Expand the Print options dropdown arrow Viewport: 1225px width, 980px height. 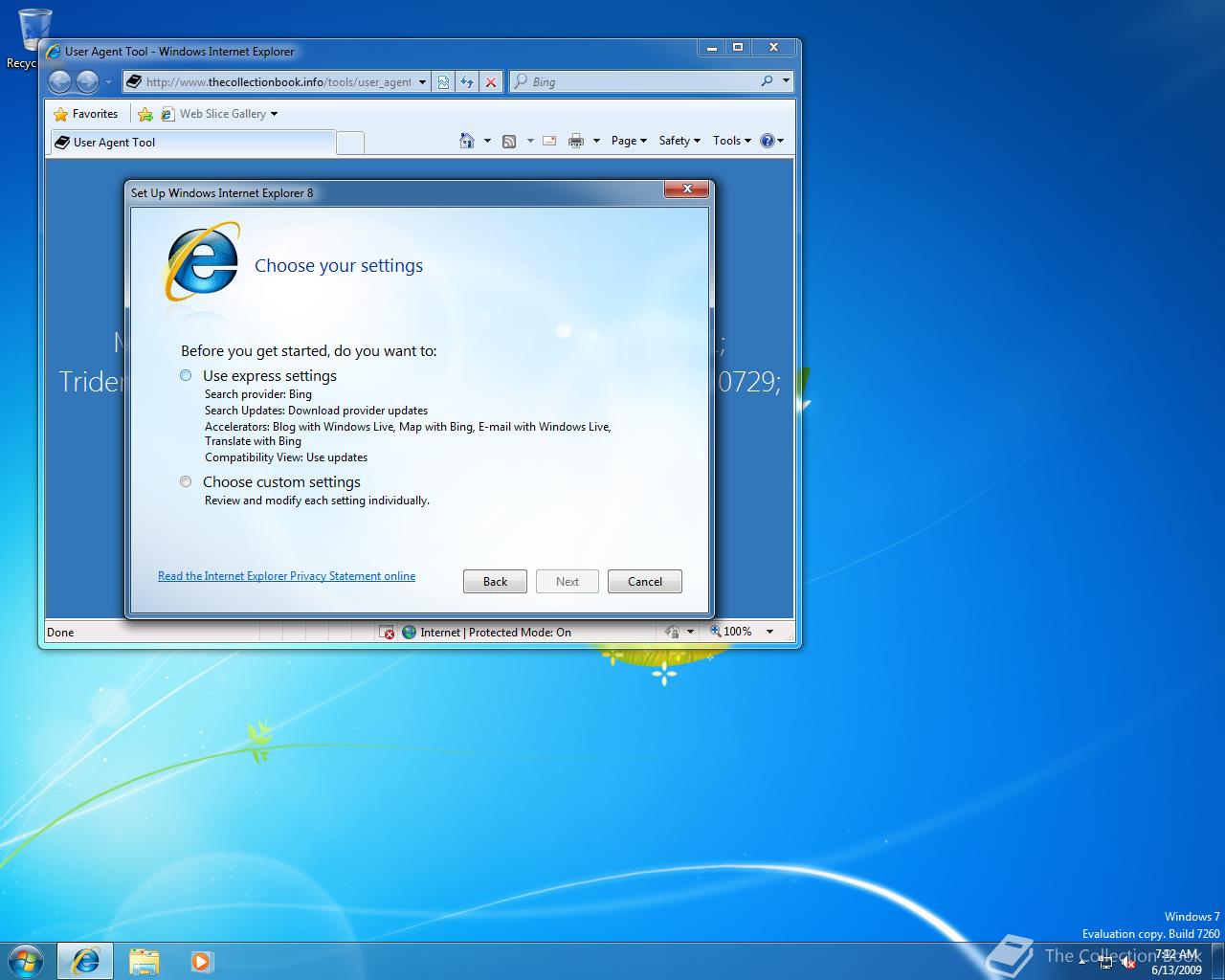pos(596,141)
